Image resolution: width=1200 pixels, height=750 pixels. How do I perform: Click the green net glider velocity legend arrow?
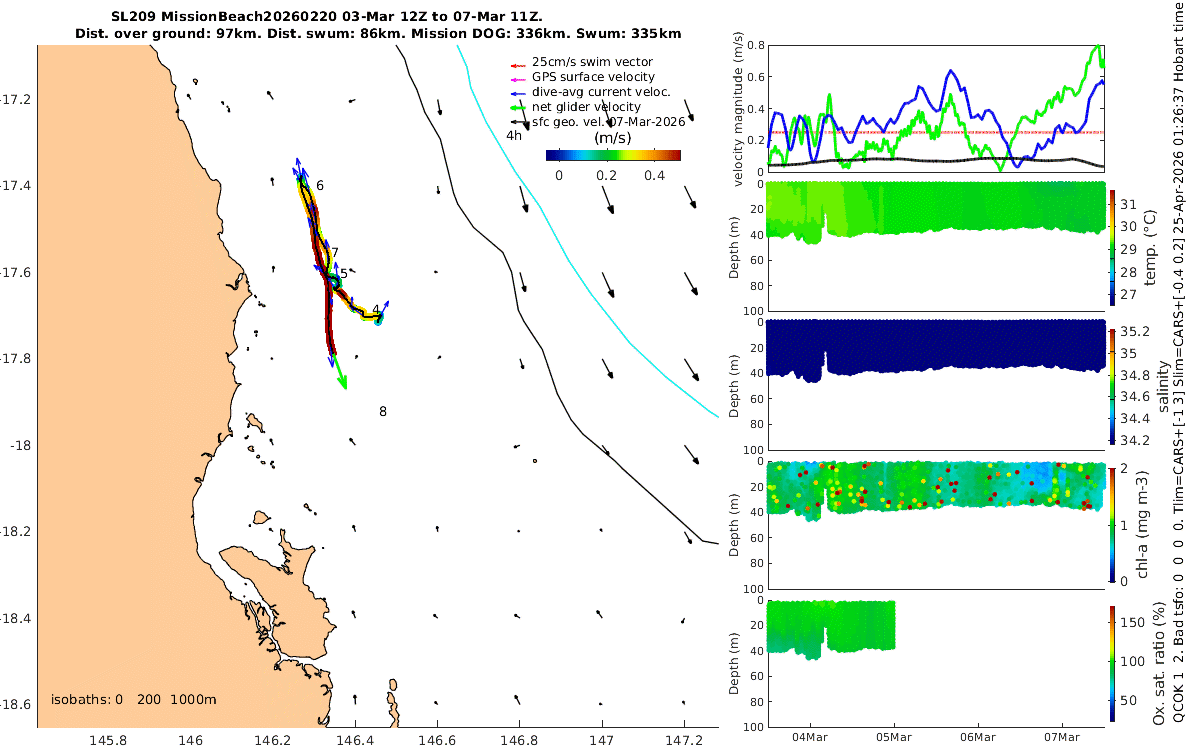(519, 107)
